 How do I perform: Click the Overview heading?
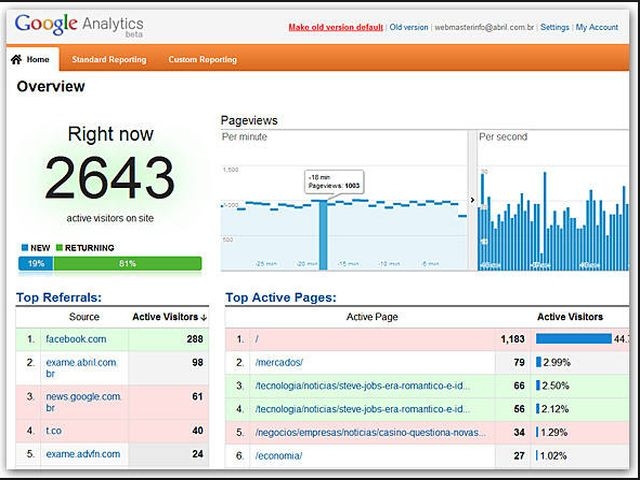point(51,87)
